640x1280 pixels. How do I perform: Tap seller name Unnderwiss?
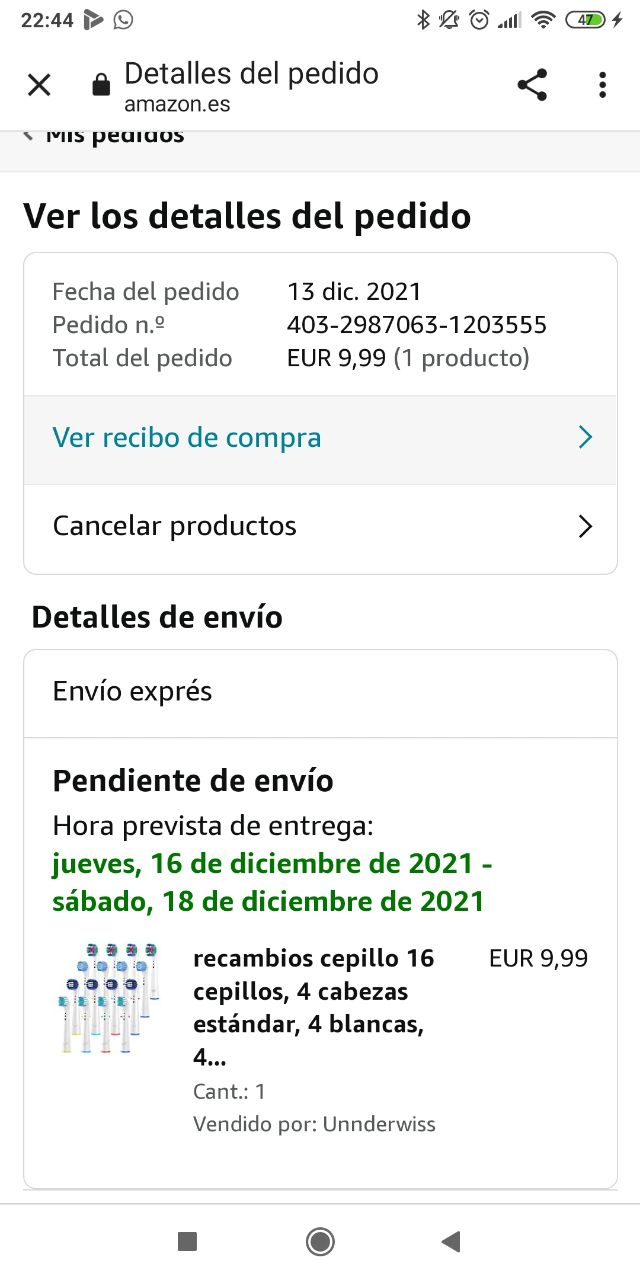coord(378,1124)
